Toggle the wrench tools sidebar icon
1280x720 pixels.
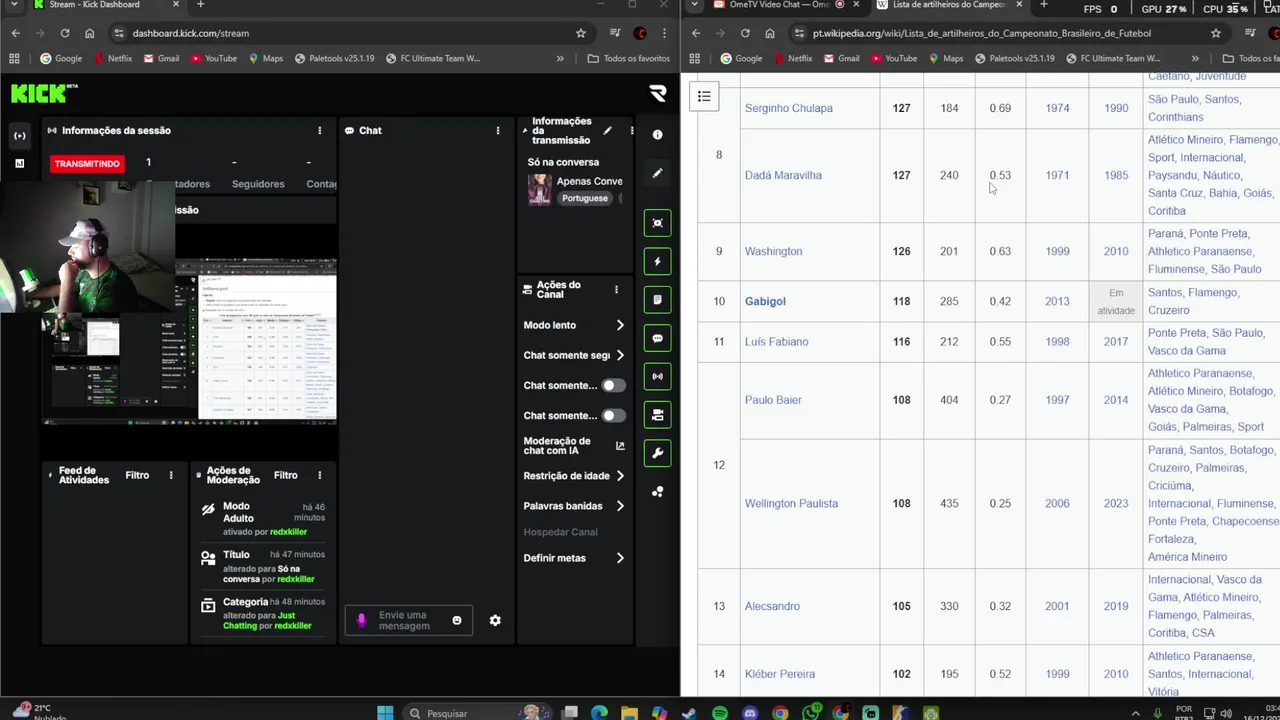click(657, 453)
